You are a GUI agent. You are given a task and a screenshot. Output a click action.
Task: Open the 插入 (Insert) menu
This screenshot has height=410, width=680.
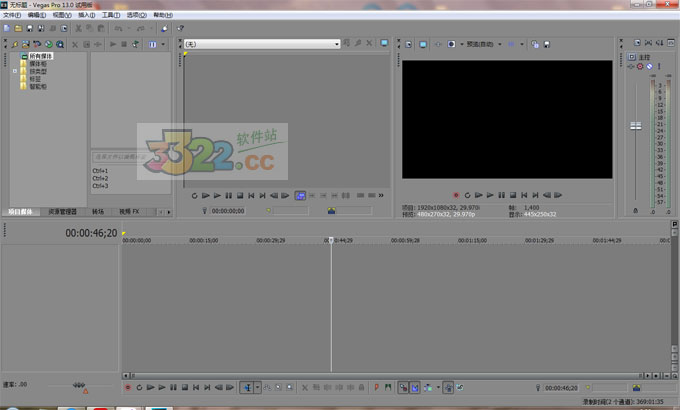pos(86,15)
